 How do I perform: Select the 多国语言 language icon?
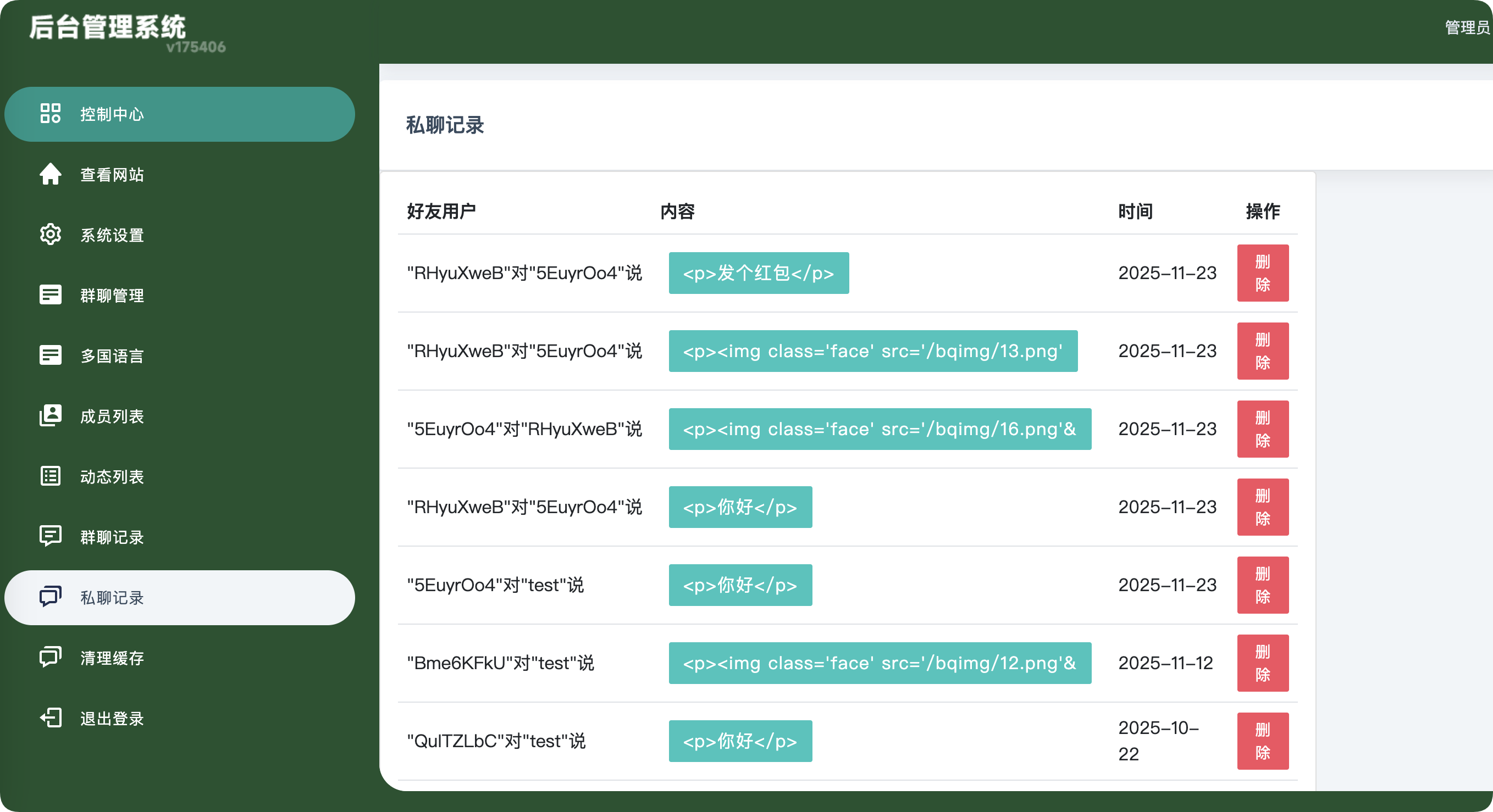click(x=51, y=355)
